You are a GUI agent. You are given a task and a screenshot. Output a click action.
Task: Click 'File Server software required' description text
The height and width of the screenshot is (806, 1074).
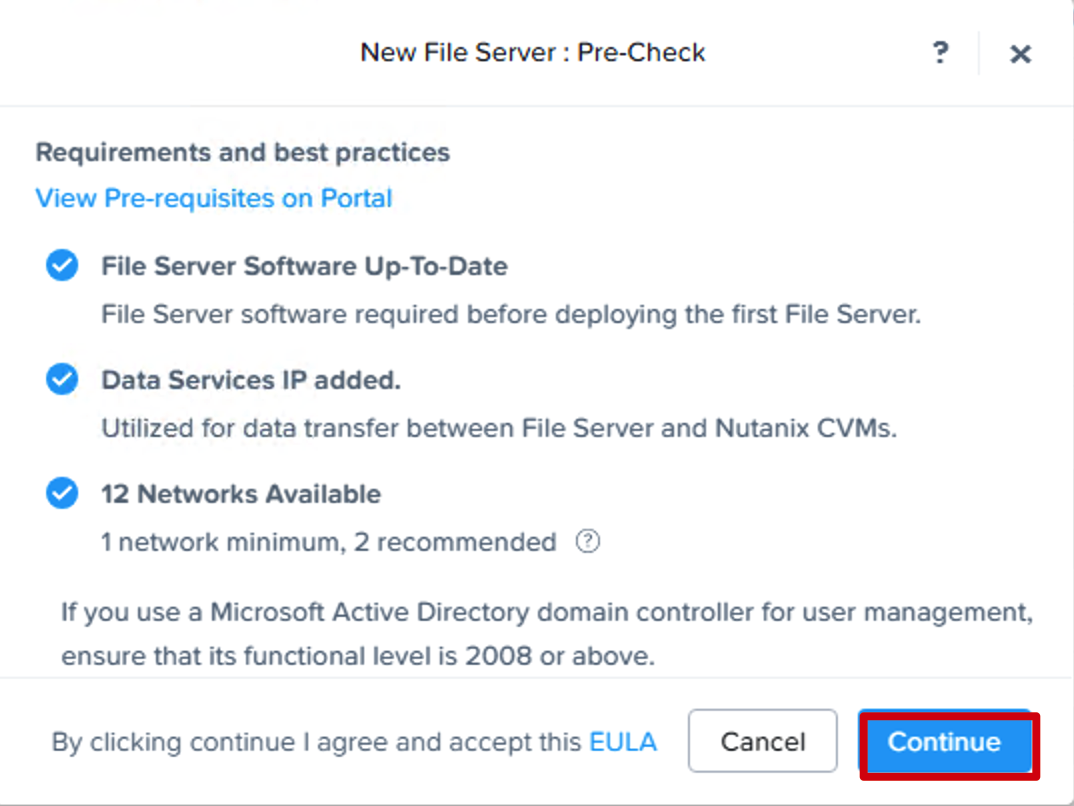point(511,314)
